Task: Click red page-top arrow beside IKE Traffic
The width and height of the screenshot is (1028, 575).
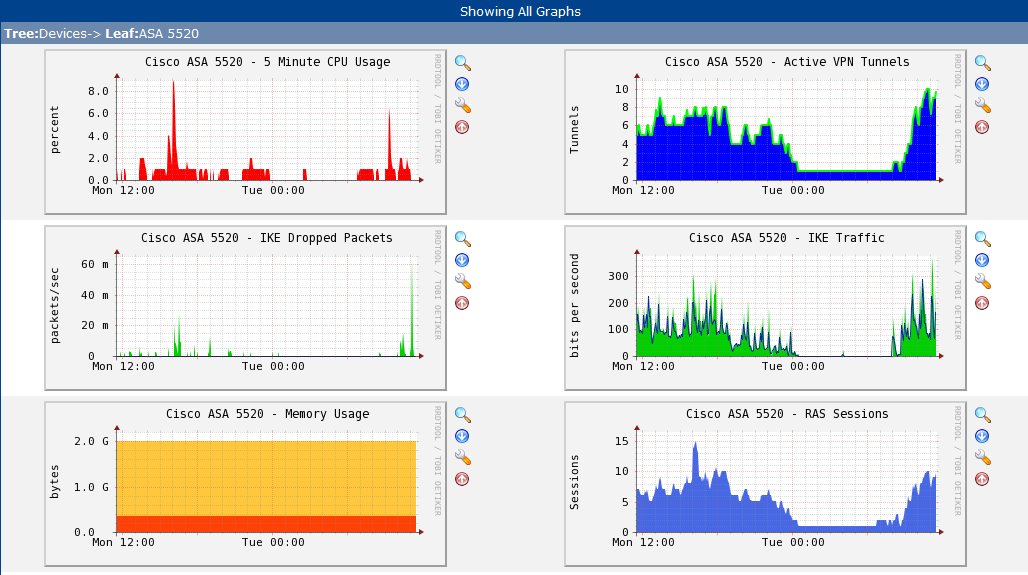Action: tap(982, 303)
